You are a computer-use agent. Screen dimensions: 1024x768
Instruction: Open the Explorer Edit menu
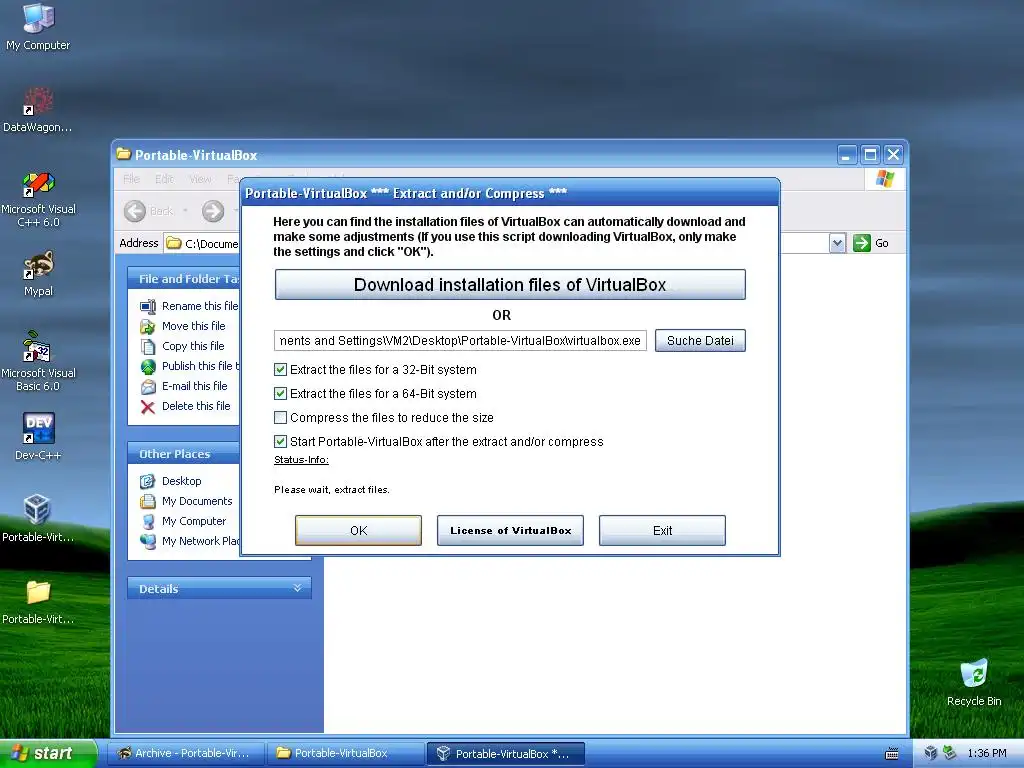[x=164, y=179]
